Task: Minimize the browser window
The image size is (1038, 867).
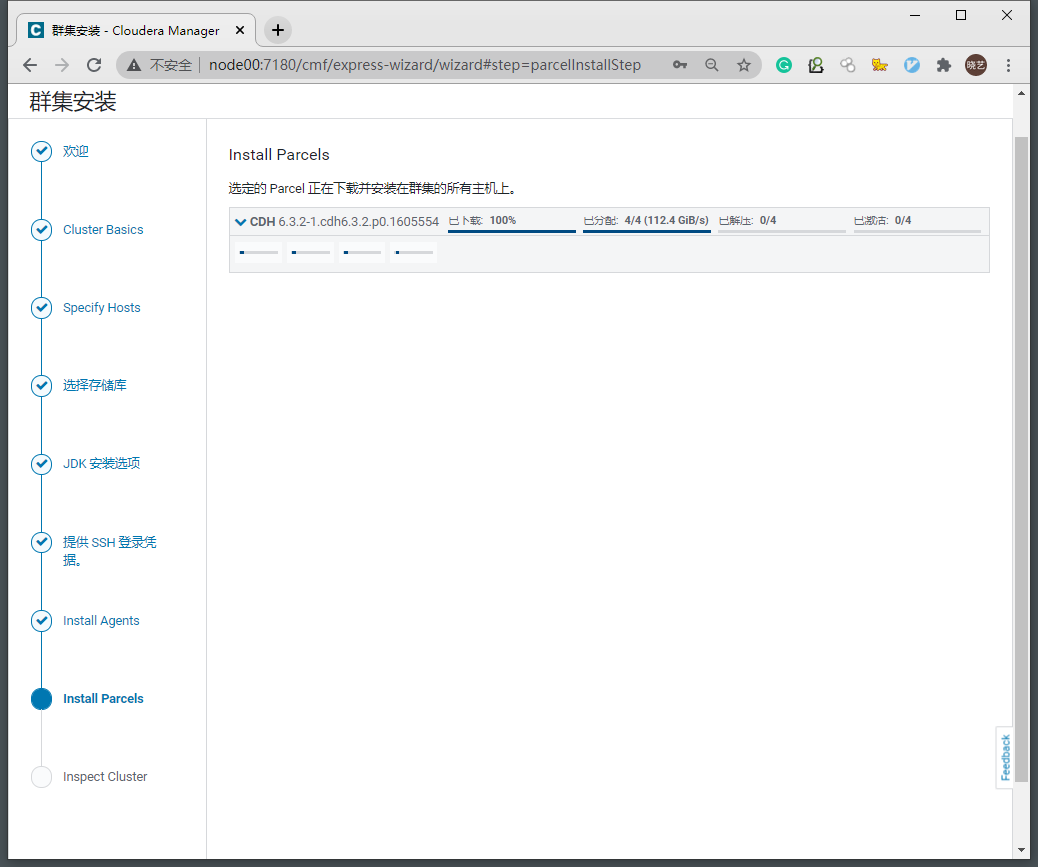Action: tap(915, 15)
